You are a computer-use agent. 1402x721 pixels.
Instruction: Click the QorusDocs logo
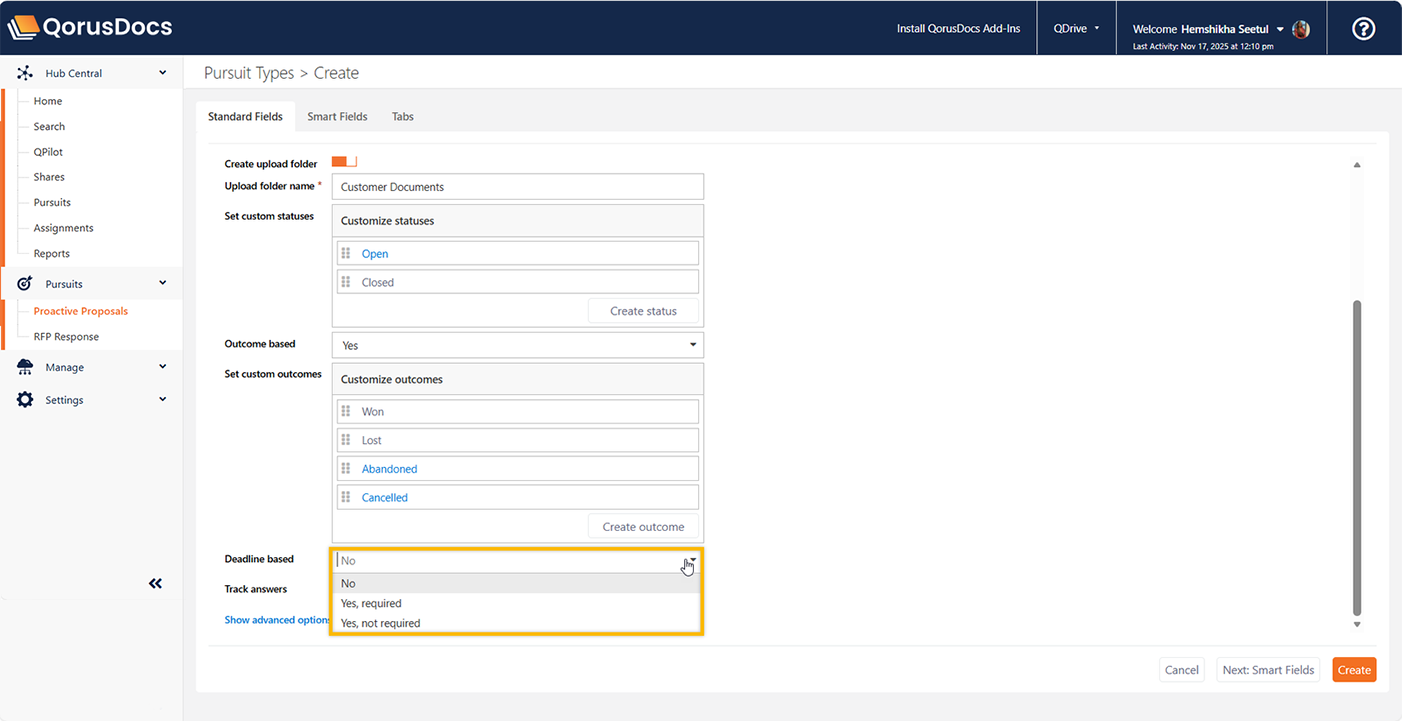(x=90, y=27)
